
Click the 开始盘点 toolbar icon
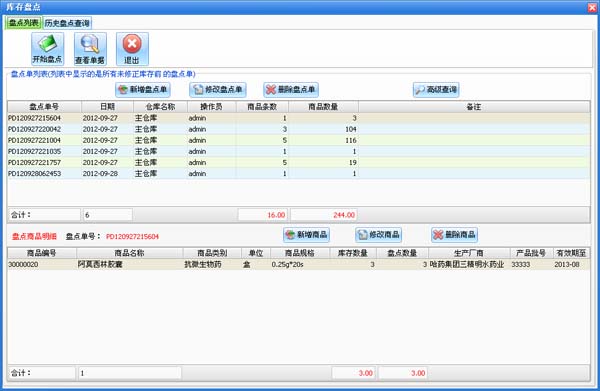point(47,49)
